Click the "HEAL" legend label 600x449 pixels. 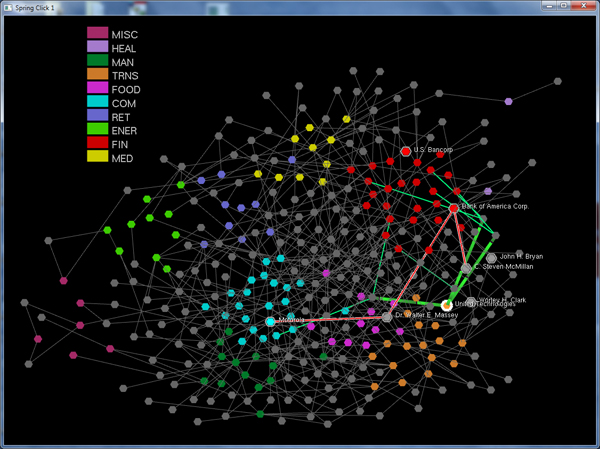(x=124, y=49)
